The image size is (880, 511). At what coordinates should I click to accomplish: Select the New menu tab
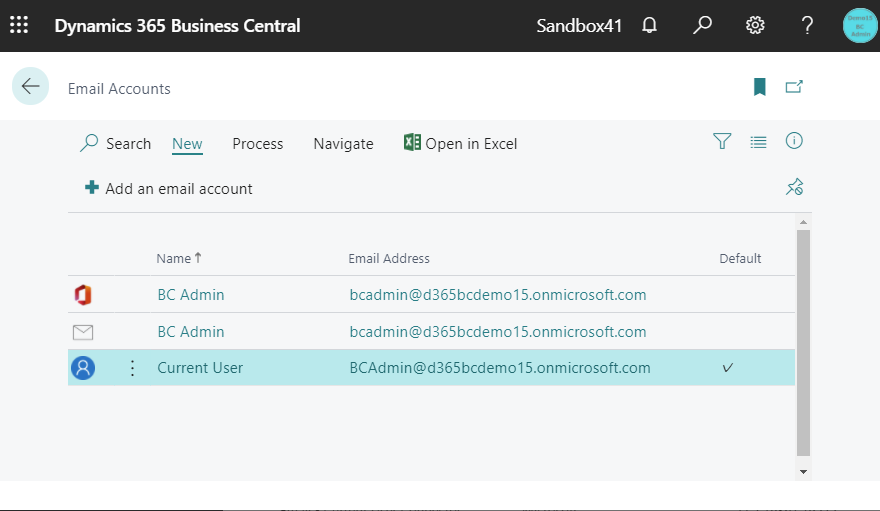coord(187,144)
